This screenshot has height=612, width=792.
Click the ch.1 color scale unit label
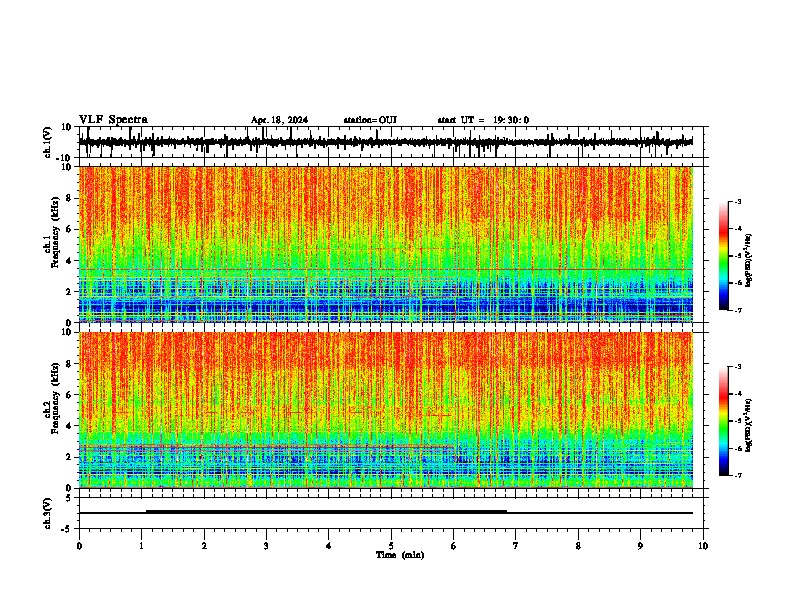pos(748,261)
